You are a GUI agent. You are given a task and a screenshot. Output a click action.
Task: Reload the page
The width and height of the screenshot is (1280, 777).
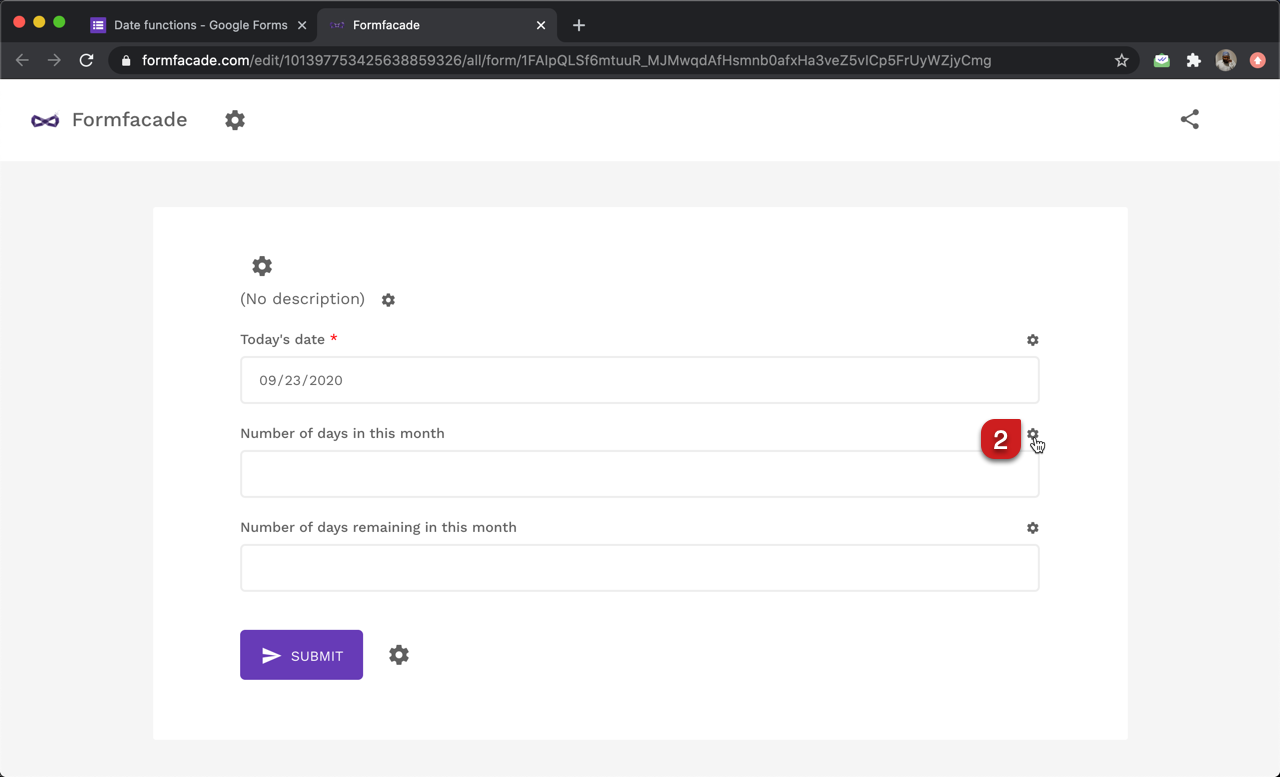pyautogui.click(x=87, y=61)
